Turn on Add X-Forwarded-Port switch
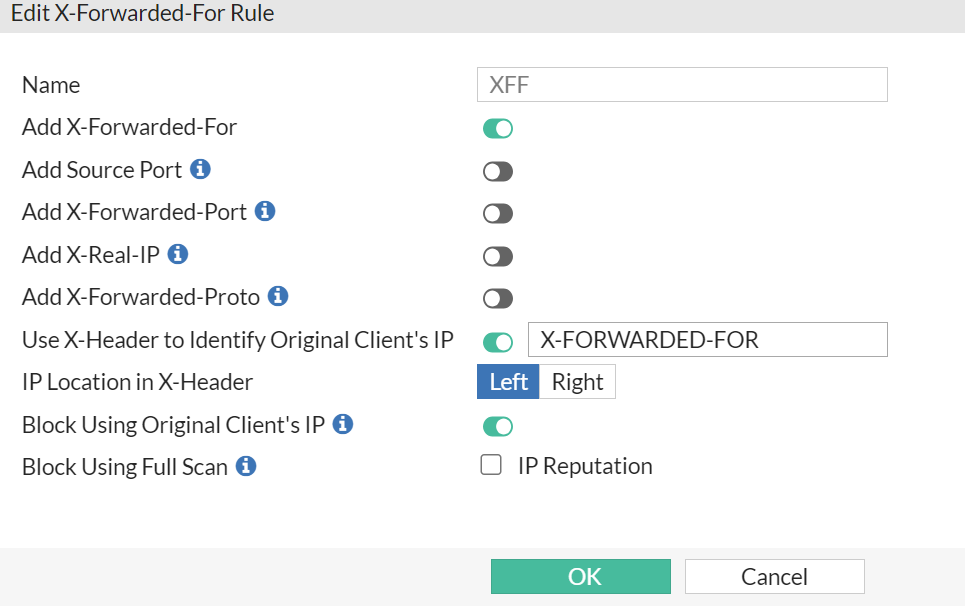965x616 pixels. (498, 213)
